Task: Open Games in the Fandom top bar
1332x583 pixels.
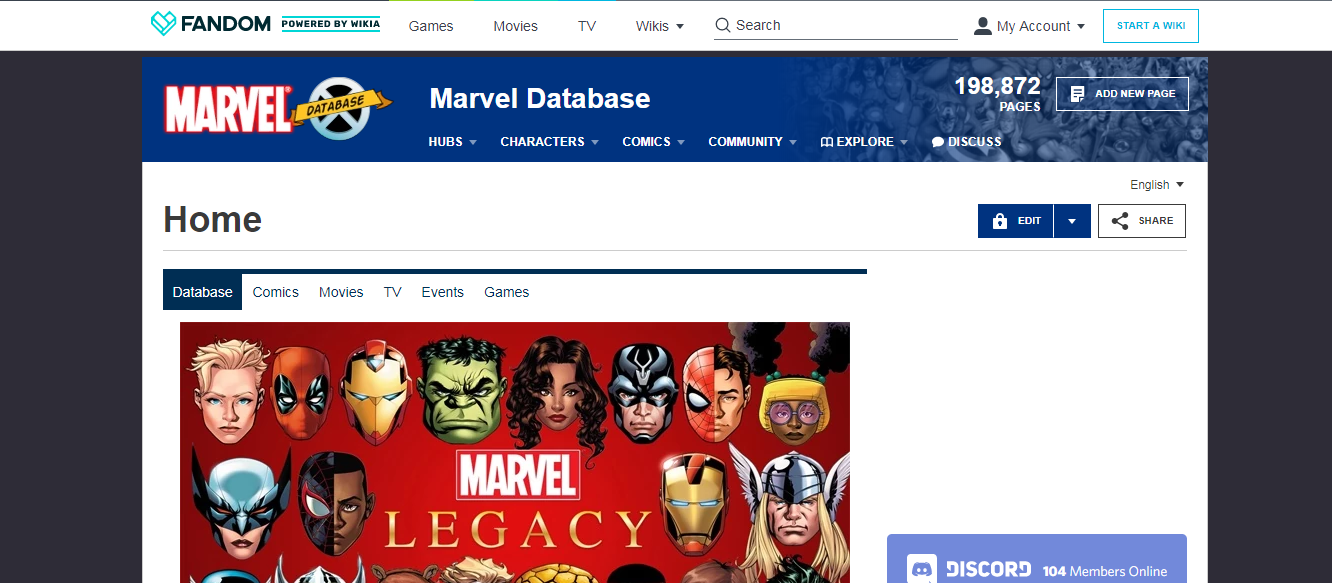Action: [x=431, y=26]
